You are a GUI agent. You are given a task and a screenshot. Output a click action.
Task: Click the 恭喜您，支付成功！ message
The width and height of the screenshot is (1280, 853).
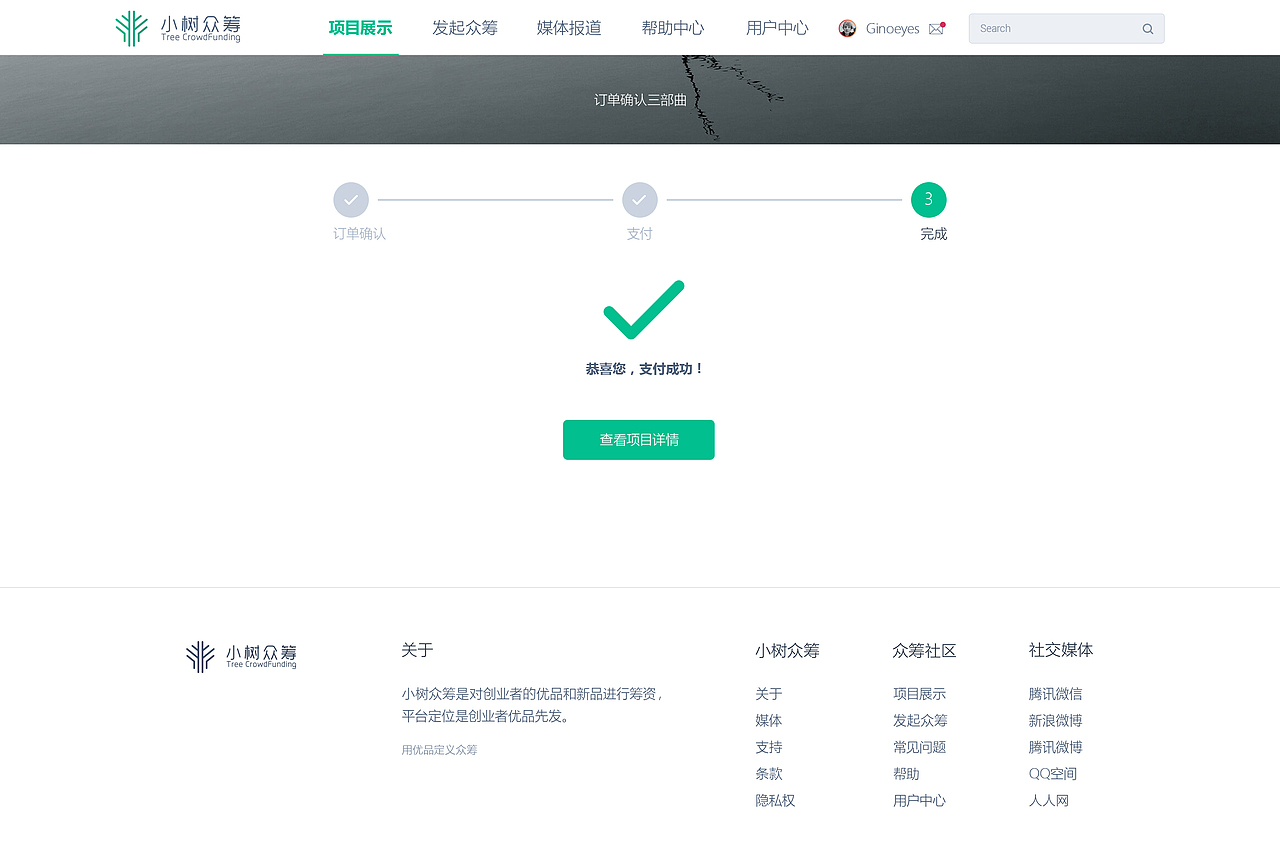(645, 369)
